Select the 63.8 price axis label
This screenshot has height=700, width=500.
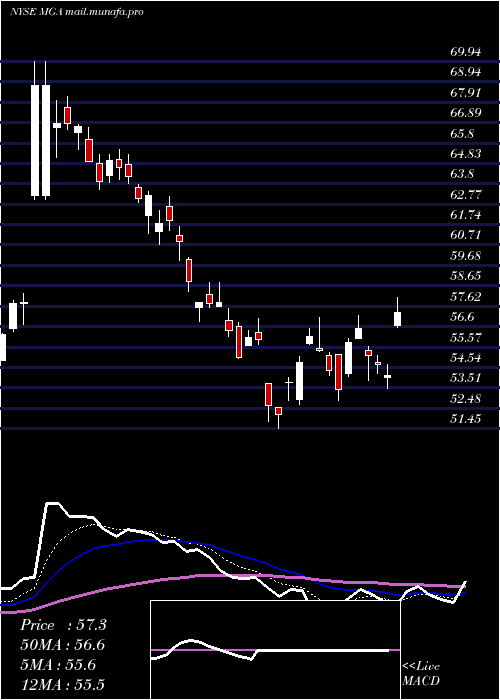tap(462, 174)
